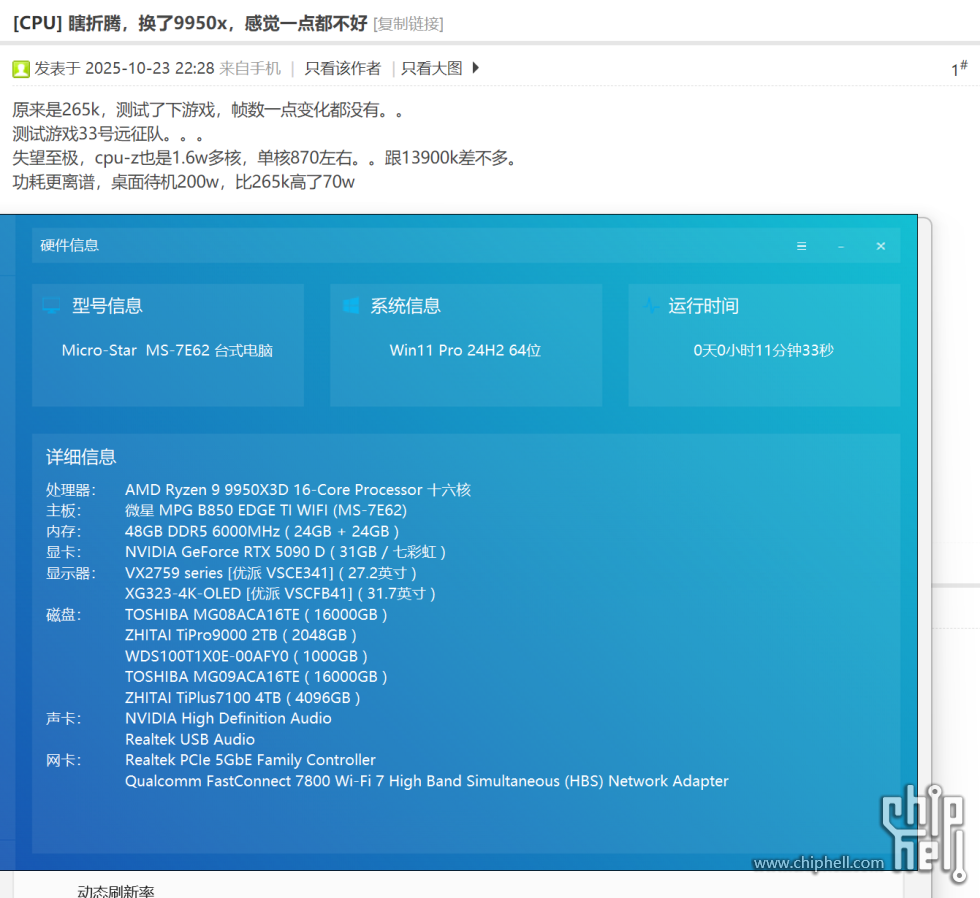Click the 复制链接 link
This screenshot has width=980, height=898.
(408, 23)
